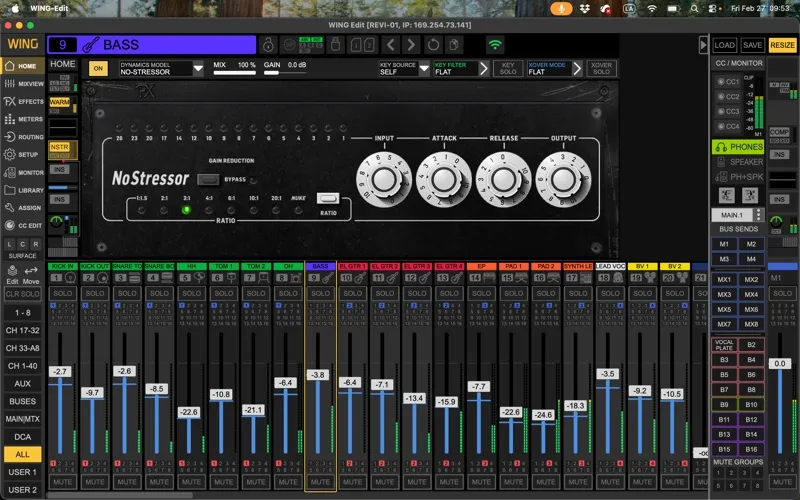
Task: Toggle NoStressor gain reduction bypass switch
Action: coord(208,180)
